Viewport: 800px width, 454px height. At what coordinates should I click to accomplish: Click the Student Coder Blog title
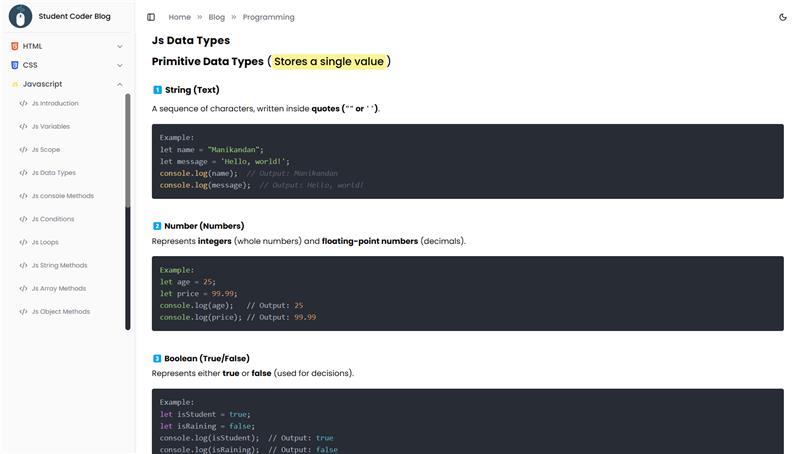(74, 16)
